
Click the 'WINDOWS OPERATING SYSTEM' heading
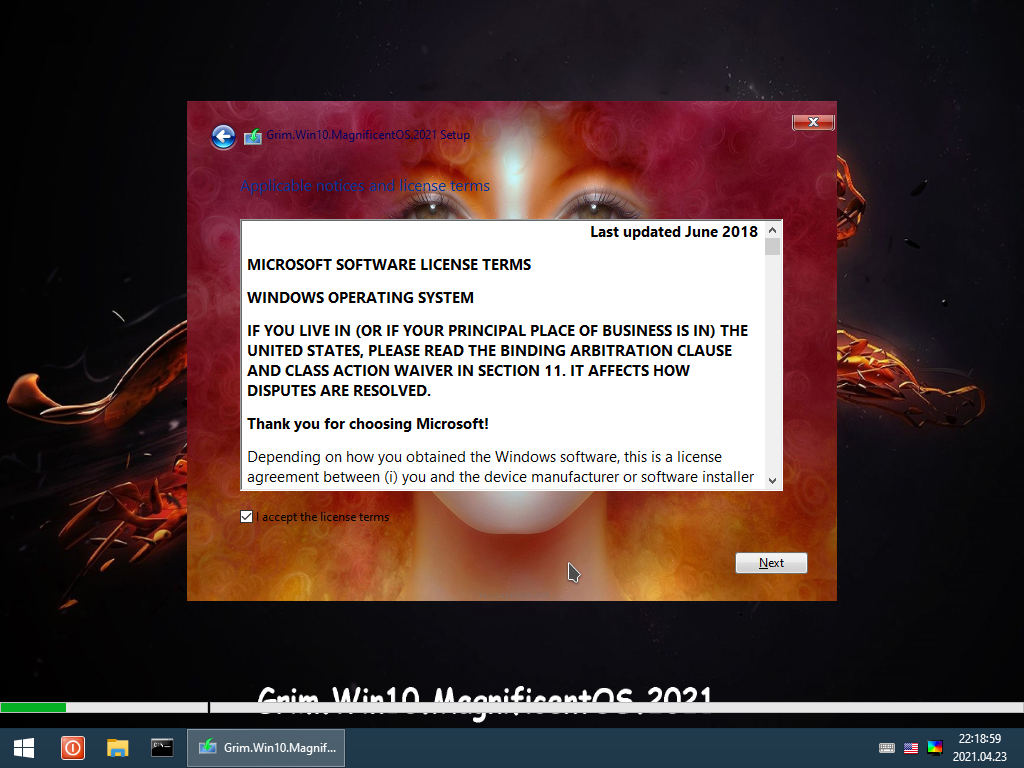coord(360,298)
